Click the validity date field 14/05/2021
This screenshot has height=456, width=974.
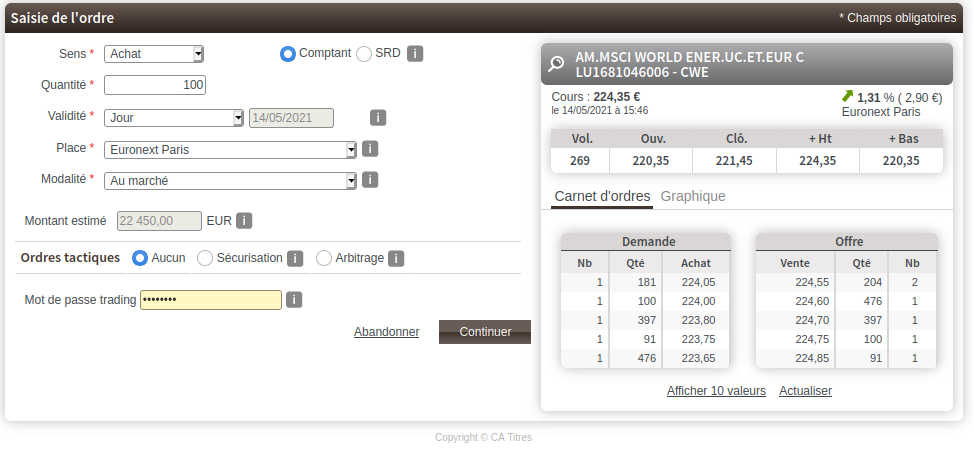click(291, 118)
